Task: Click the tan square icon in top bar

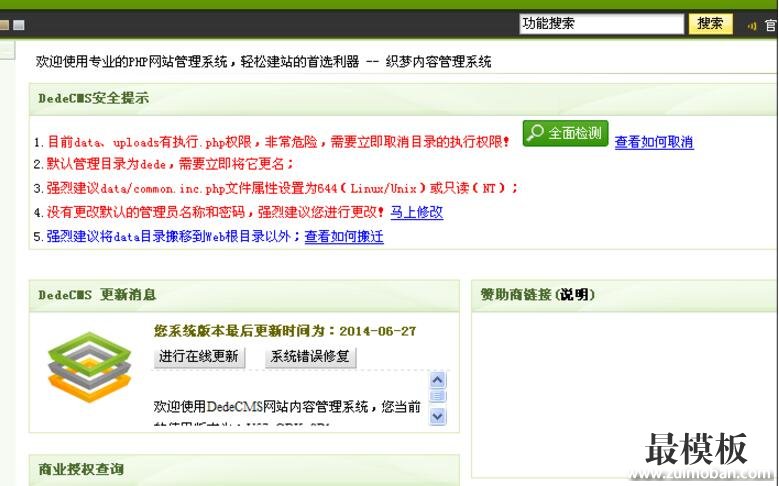Action: pos(4,24)
